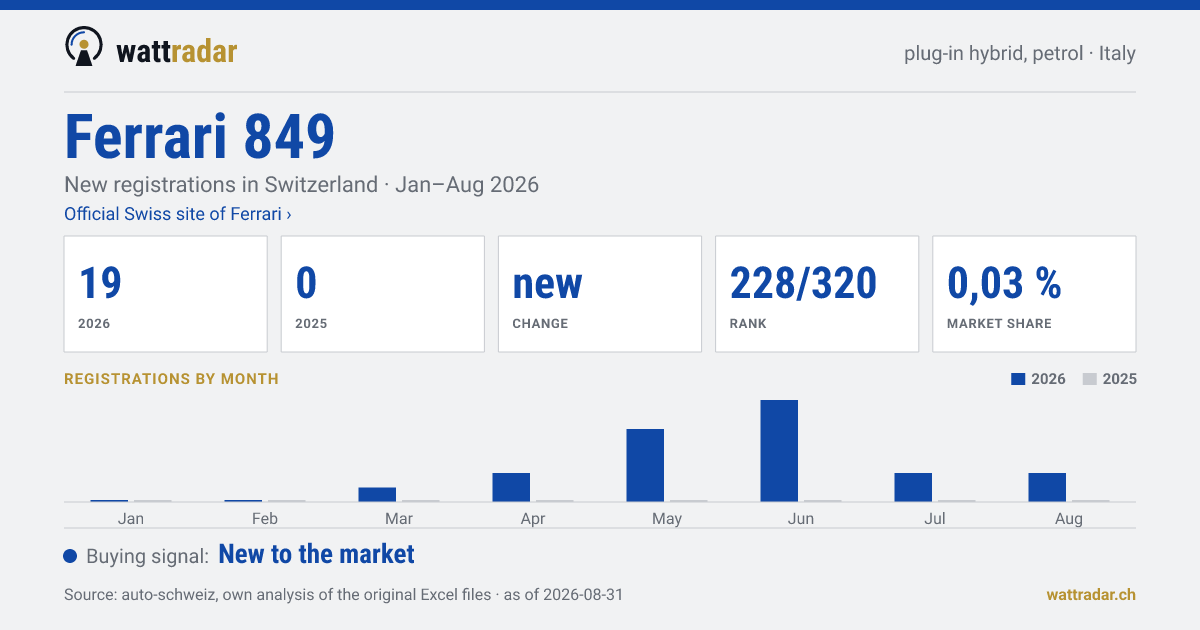Click the July 2026 bar

[913, 487]
